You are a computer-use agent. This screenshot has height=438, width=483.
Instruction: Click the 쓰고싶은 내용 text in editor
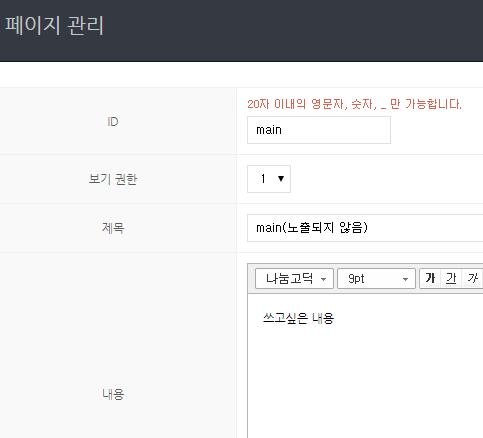click(298, 318)
